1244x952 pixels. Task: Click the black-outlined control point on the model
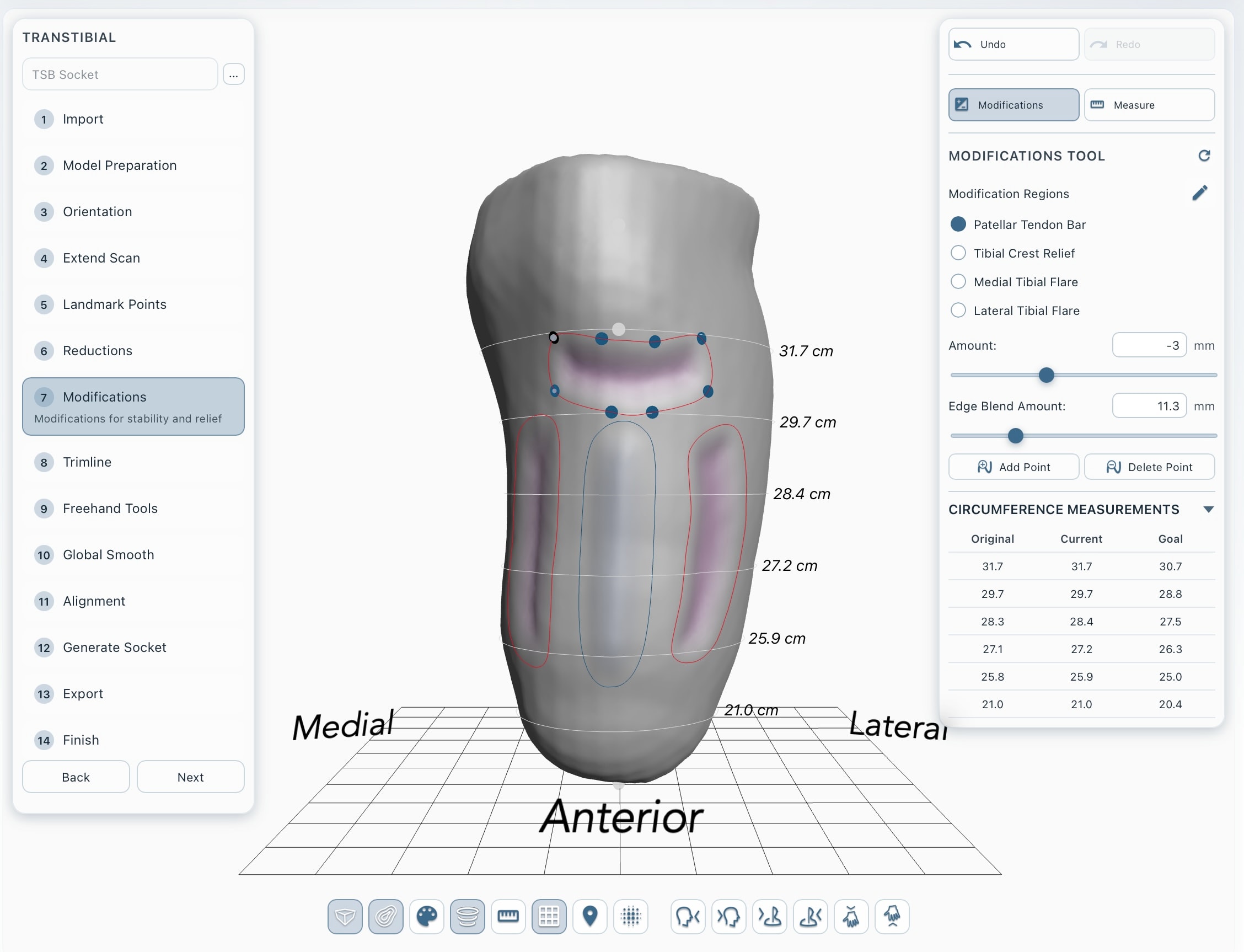pos(554,338)
